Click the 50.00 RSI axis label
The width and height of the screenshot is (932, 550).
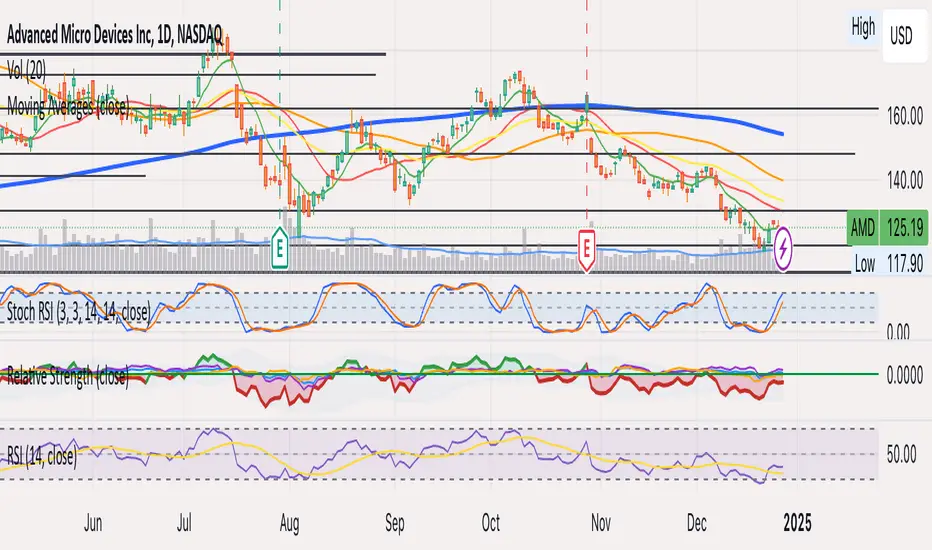(x=901, y=455)
